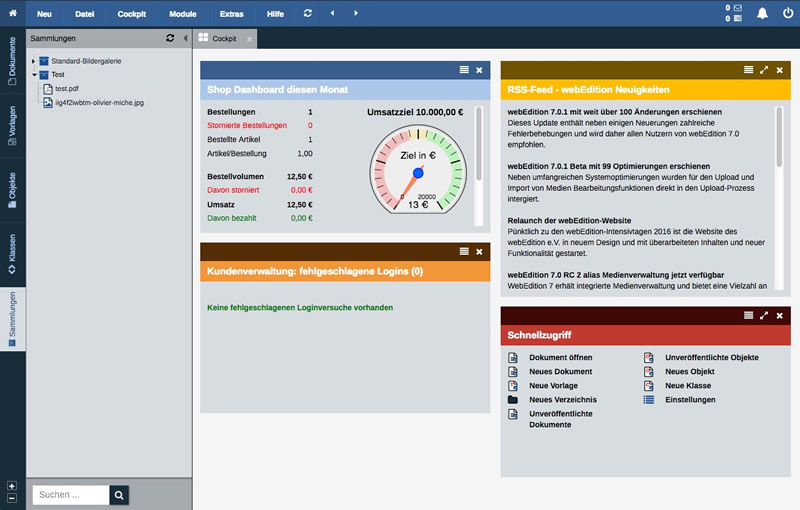Open webEdition 7.0 RC 2 news item

[x=615, y=275]
